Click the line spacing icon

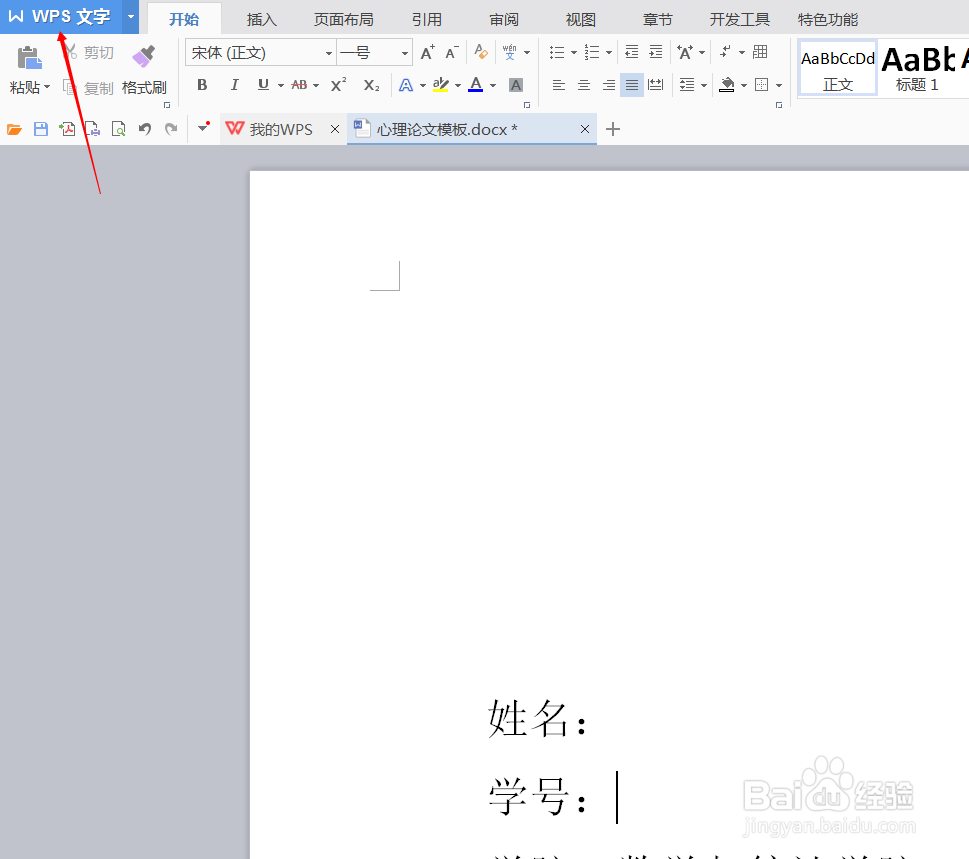[x=687, y=85]
